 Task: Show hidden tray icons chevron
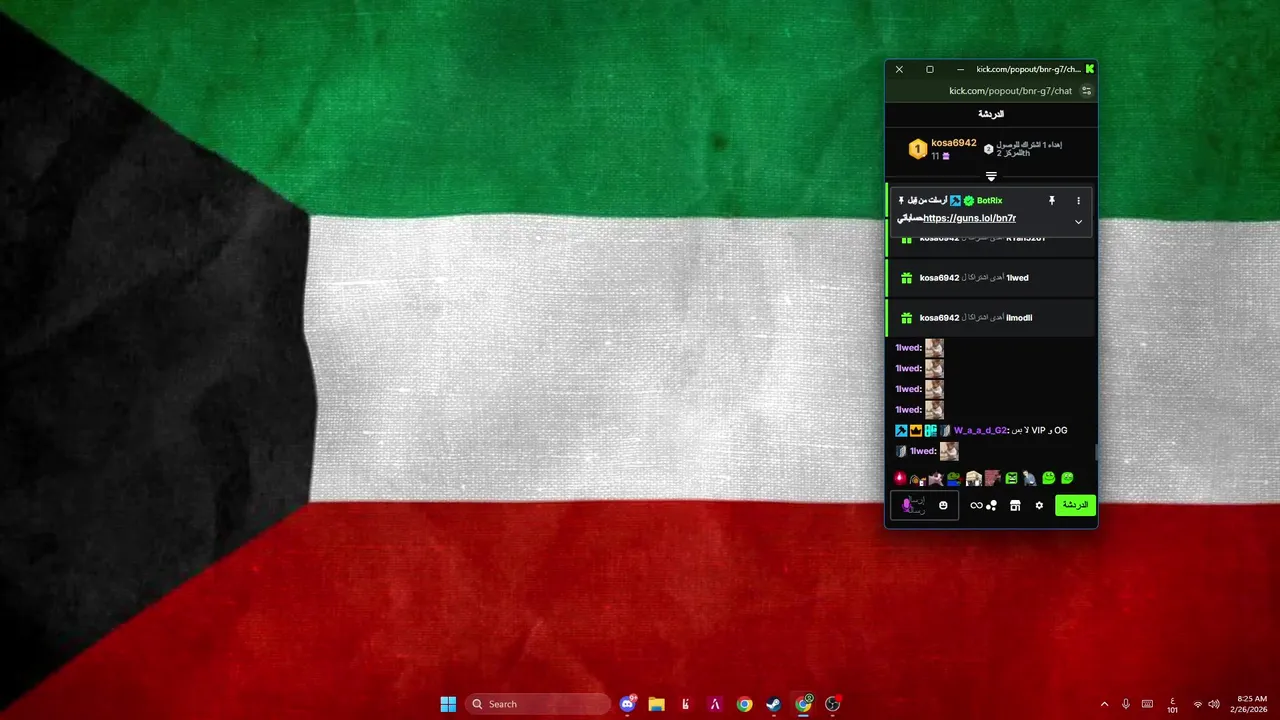pos(1104,704)
